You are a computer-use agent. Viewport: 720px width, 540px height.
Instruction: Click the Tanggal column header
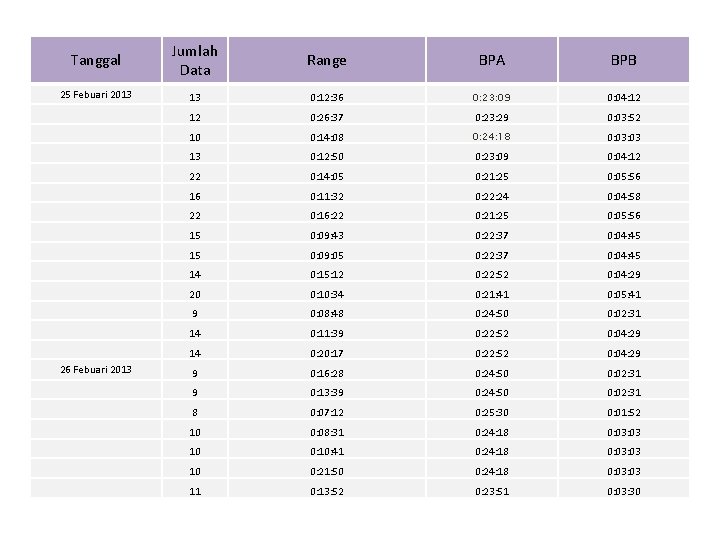coord(96,60)
